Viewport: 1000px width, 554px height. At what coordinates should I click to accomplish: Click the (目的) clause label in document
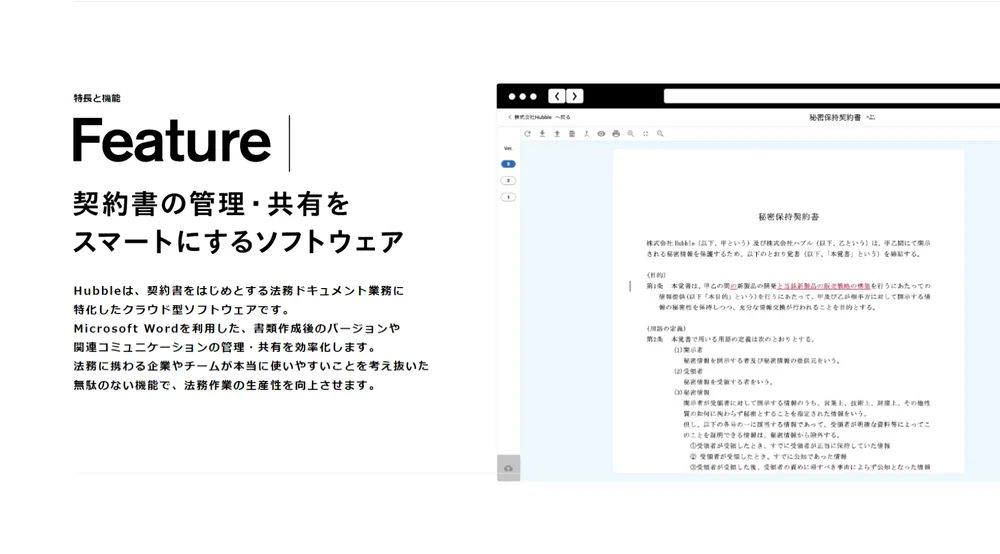[656, 275]
